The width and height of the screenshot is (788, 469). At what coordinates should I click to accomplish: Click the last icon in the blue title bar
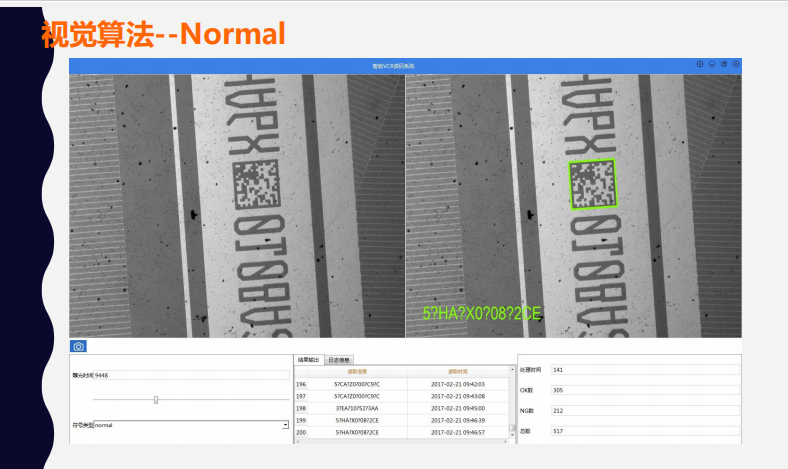[735, 64]
